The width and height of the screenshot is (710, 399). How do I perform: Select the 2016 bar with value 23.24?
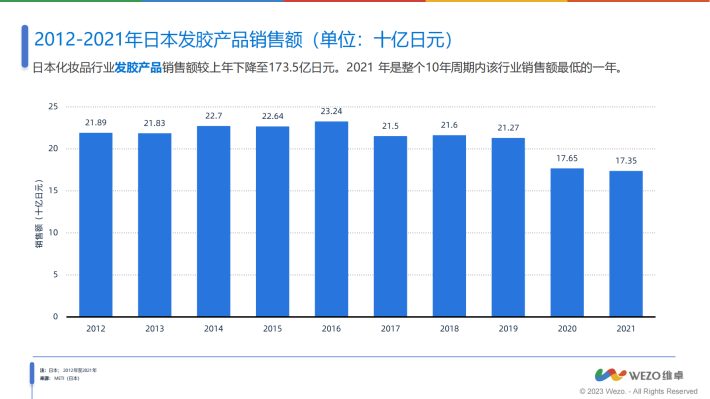[x=331, y=219]
